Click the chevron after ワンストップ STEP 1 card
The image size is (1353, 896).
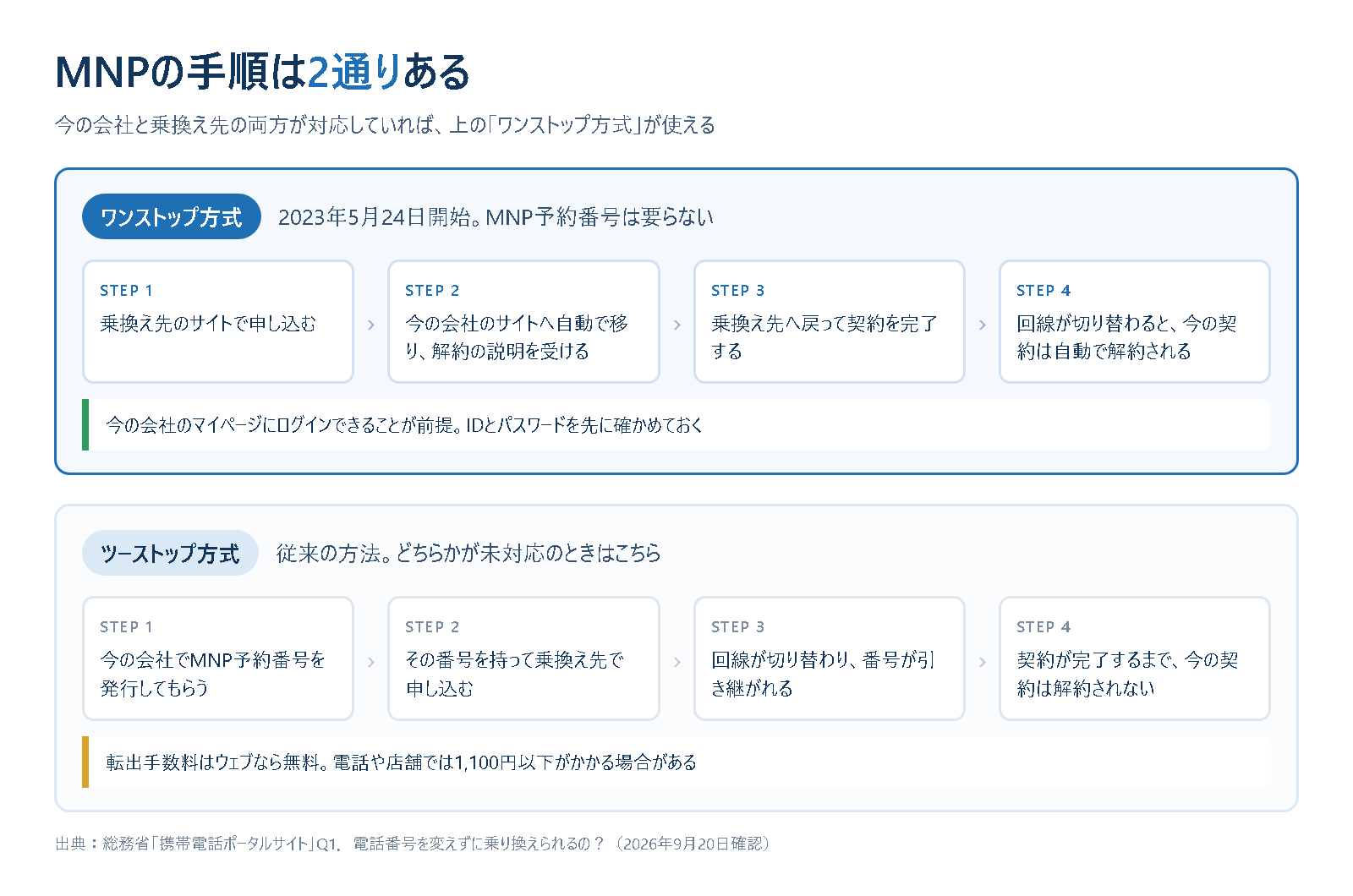pos(371,325)
